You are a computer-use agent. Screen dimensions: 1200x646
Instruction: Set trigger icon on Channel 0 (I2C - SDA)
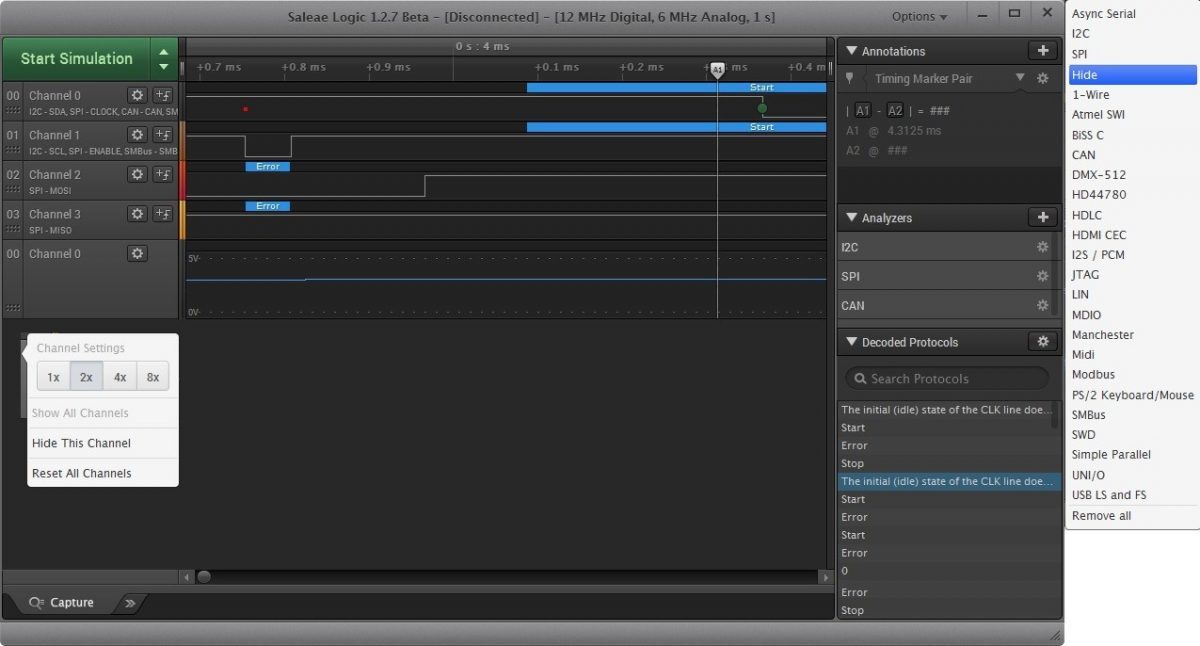click(x=163, y=94)
